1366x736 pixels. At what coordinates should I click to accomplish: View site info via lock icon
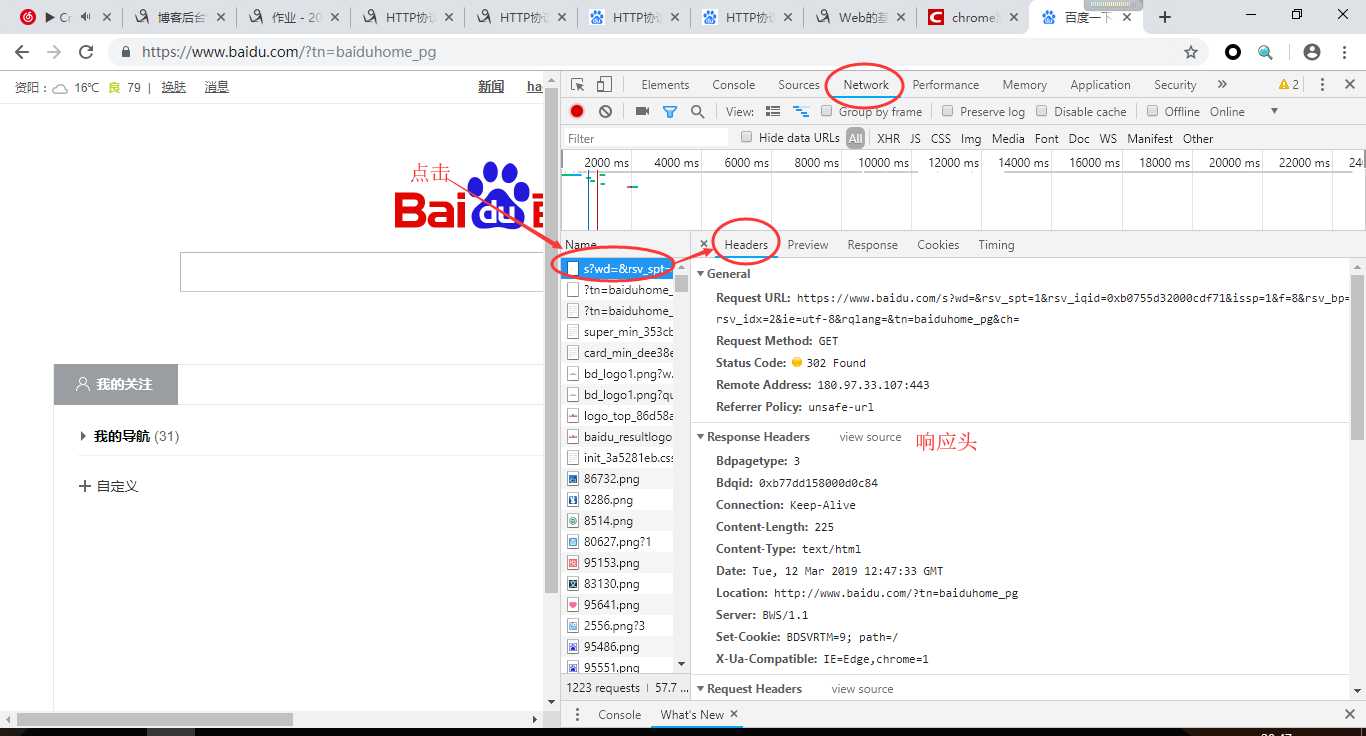click(126, 52)
